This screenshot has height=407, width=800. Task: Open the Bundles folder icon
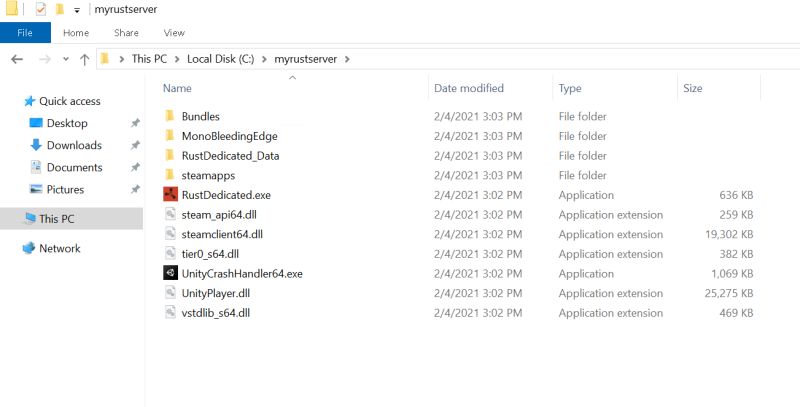[170, 116]
